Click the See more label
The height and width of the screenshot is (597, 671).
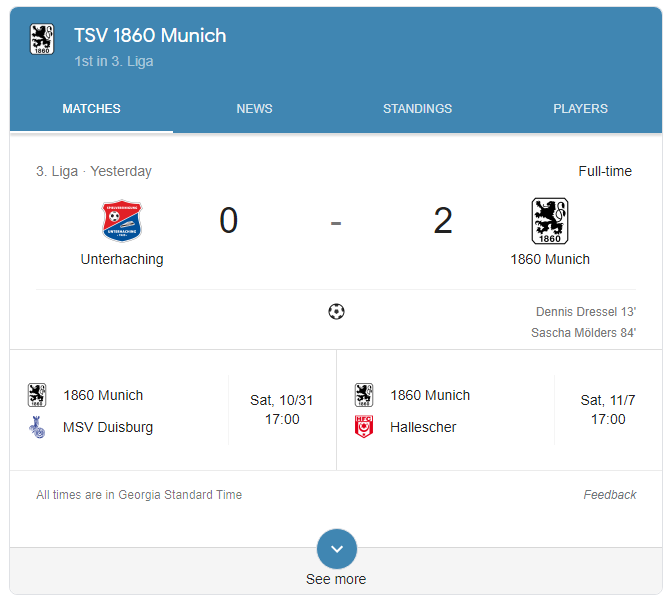pos(336,579)
